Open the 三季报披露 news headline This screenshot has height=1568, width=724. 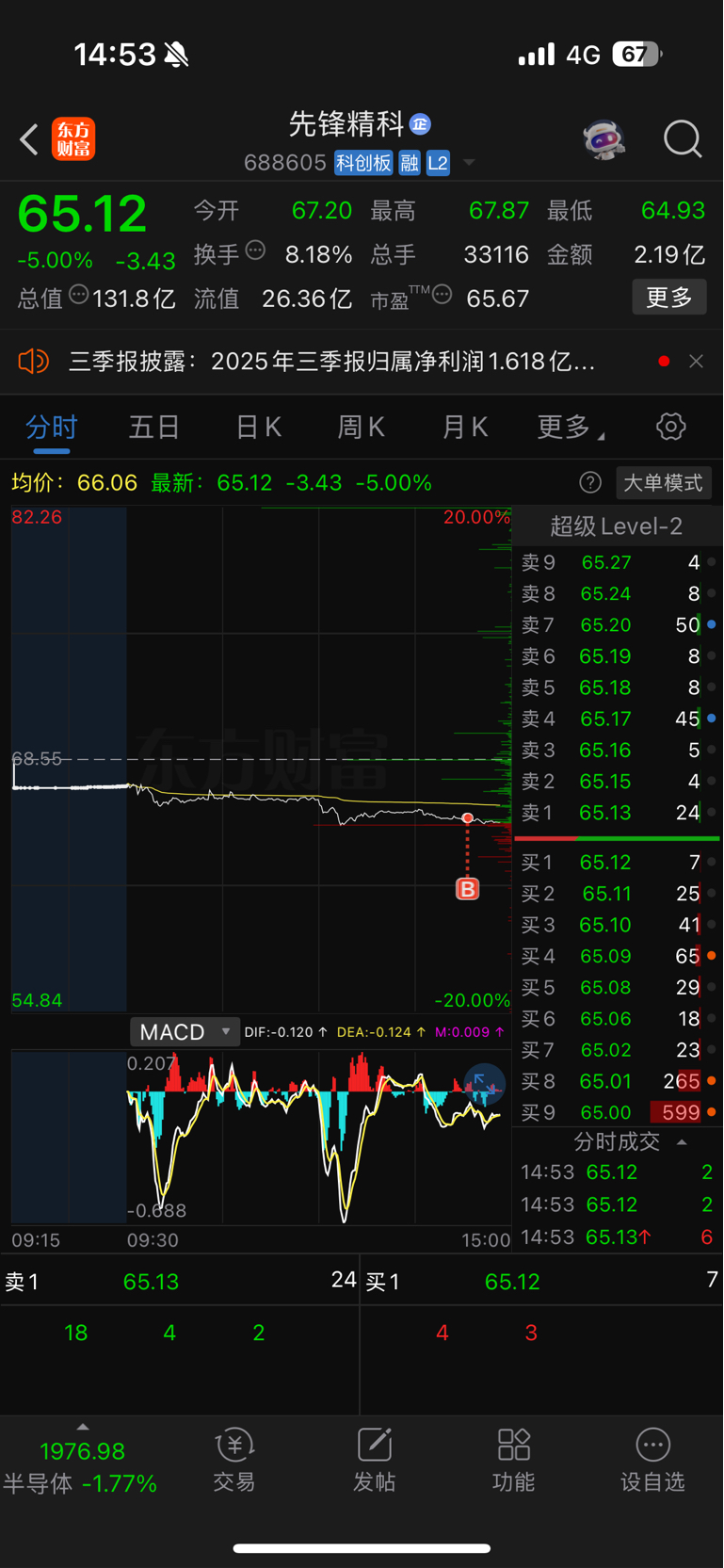pyautogui.click(x=331, y=362)
